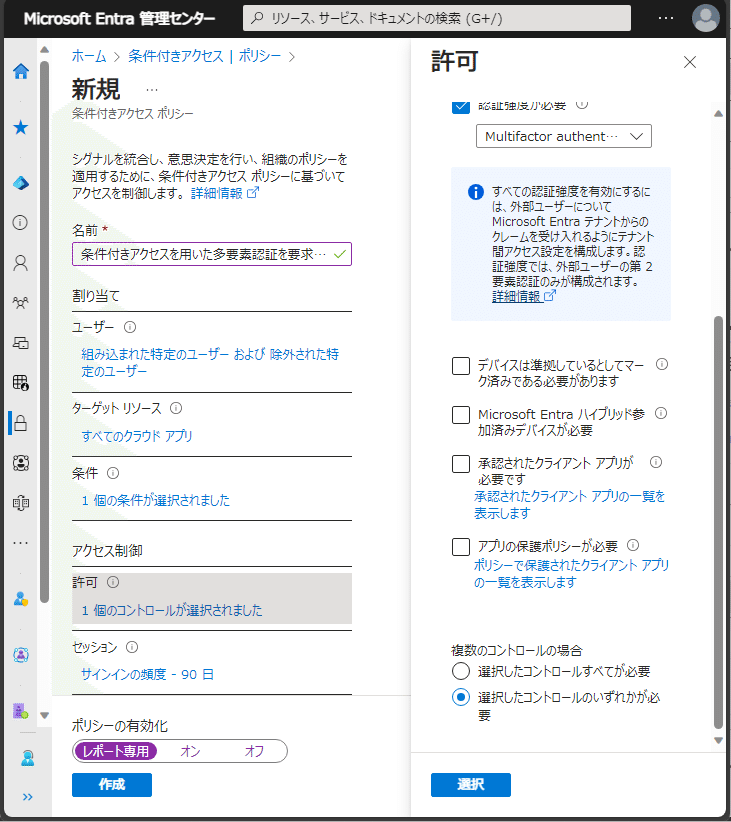Expand sidebar with double chevron icon
The height and width of the screenshot is (822, 731).
tap(27, 797)
